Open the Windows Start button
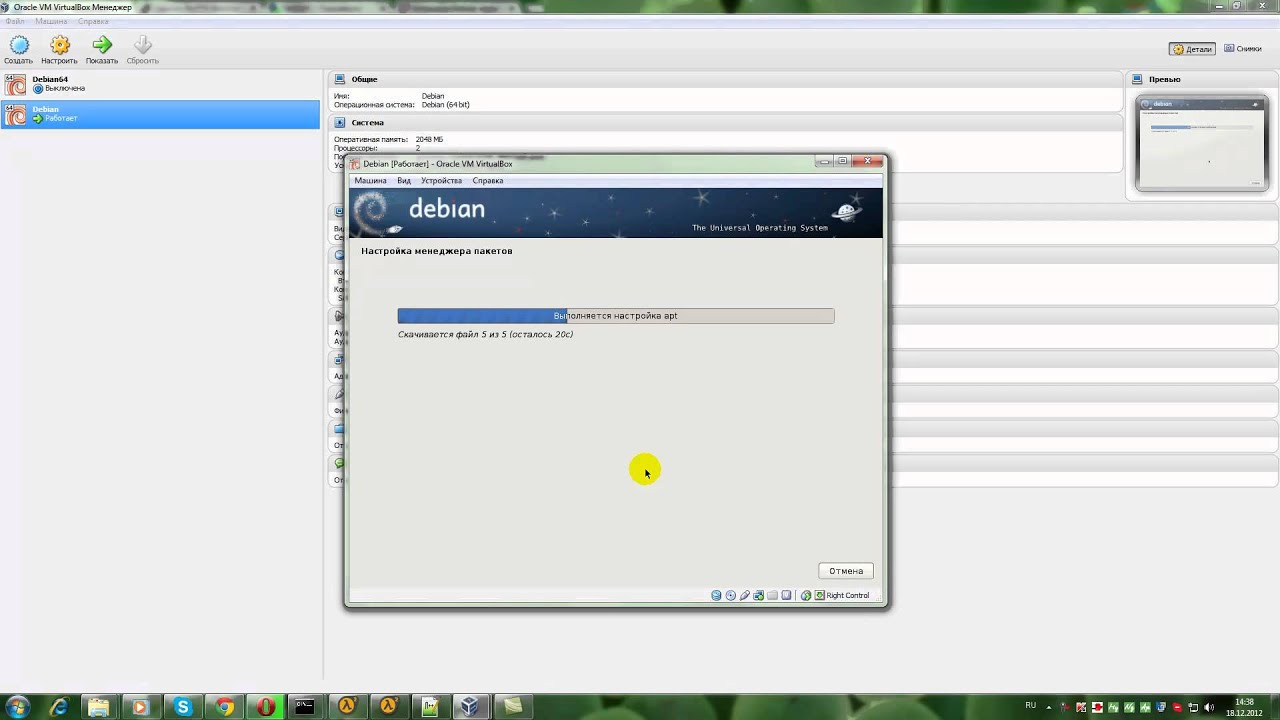Screen dimensions: 1280x720 click(17, 706)
